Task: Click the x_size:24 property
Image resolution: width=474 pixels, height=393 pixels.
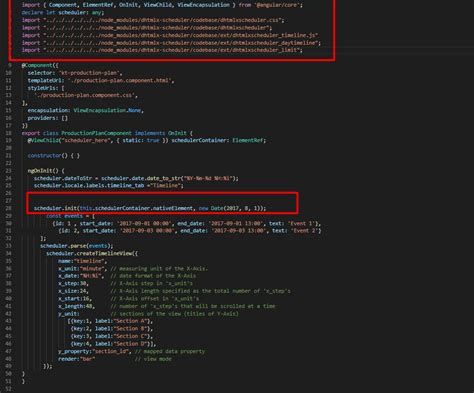Action: click(x=73, y=291)
